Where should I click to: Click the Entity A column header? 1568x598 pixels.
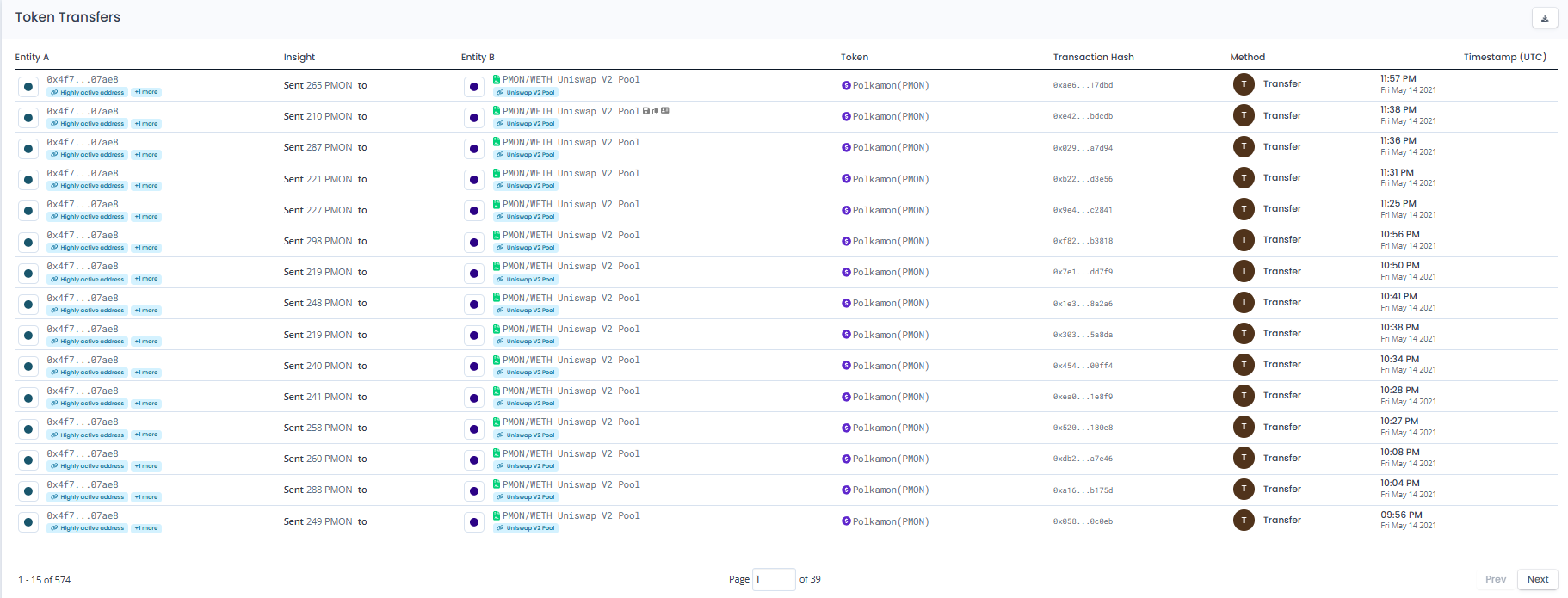coord(32,58)
